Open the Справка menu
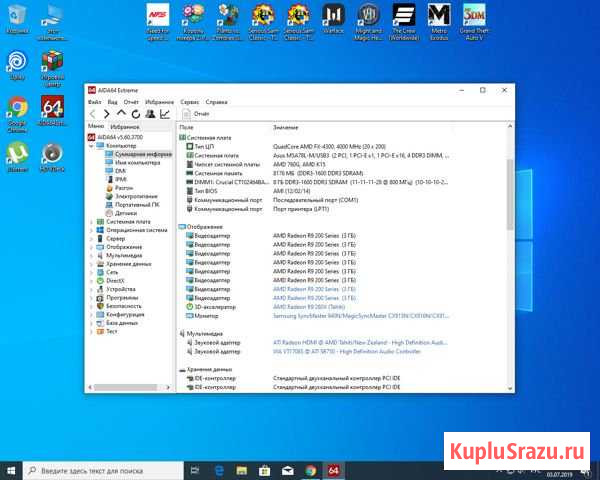 click(217, 102)
